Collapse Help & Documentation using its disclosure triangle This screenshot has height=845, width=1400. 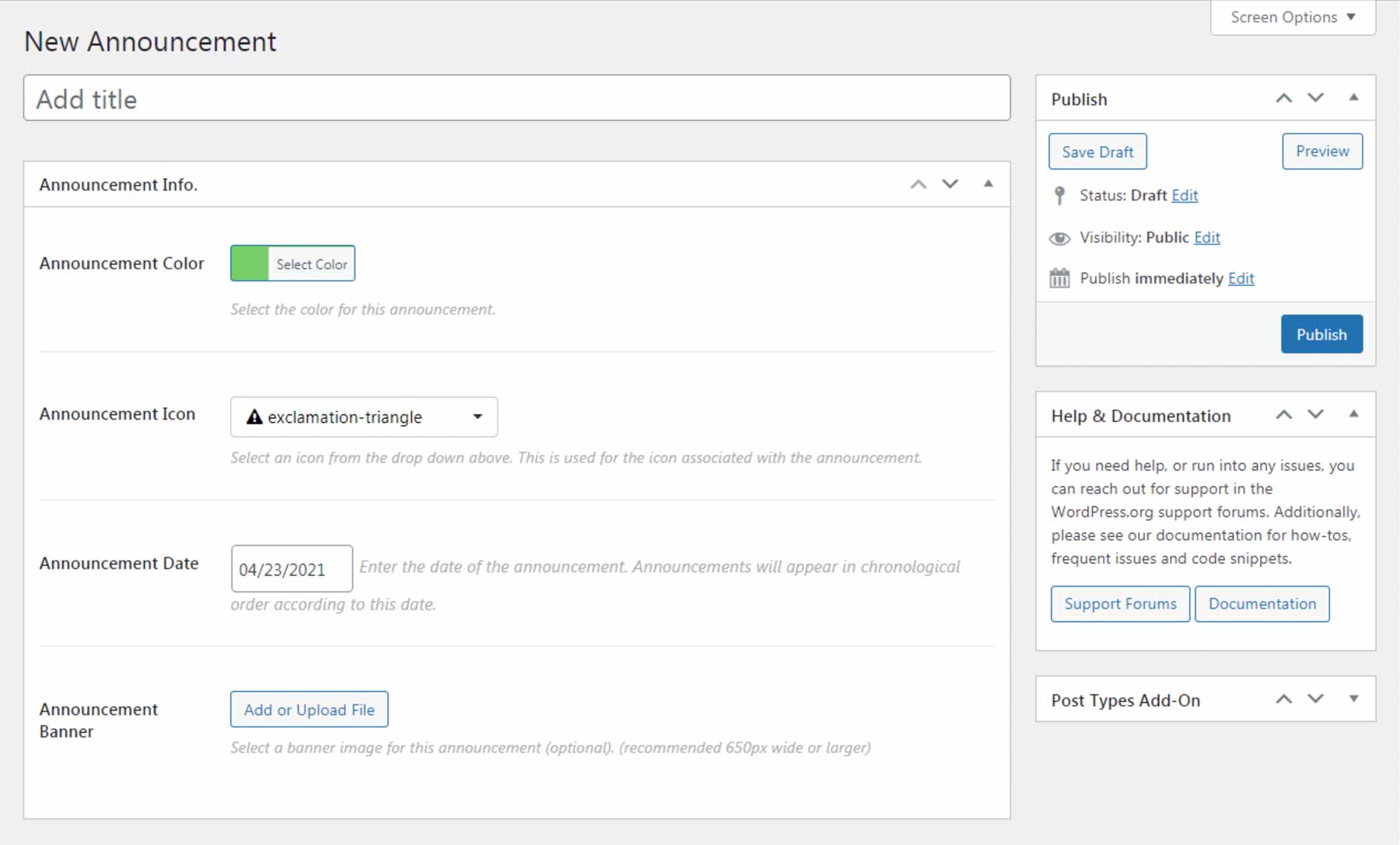click(x=1353, y=414)
